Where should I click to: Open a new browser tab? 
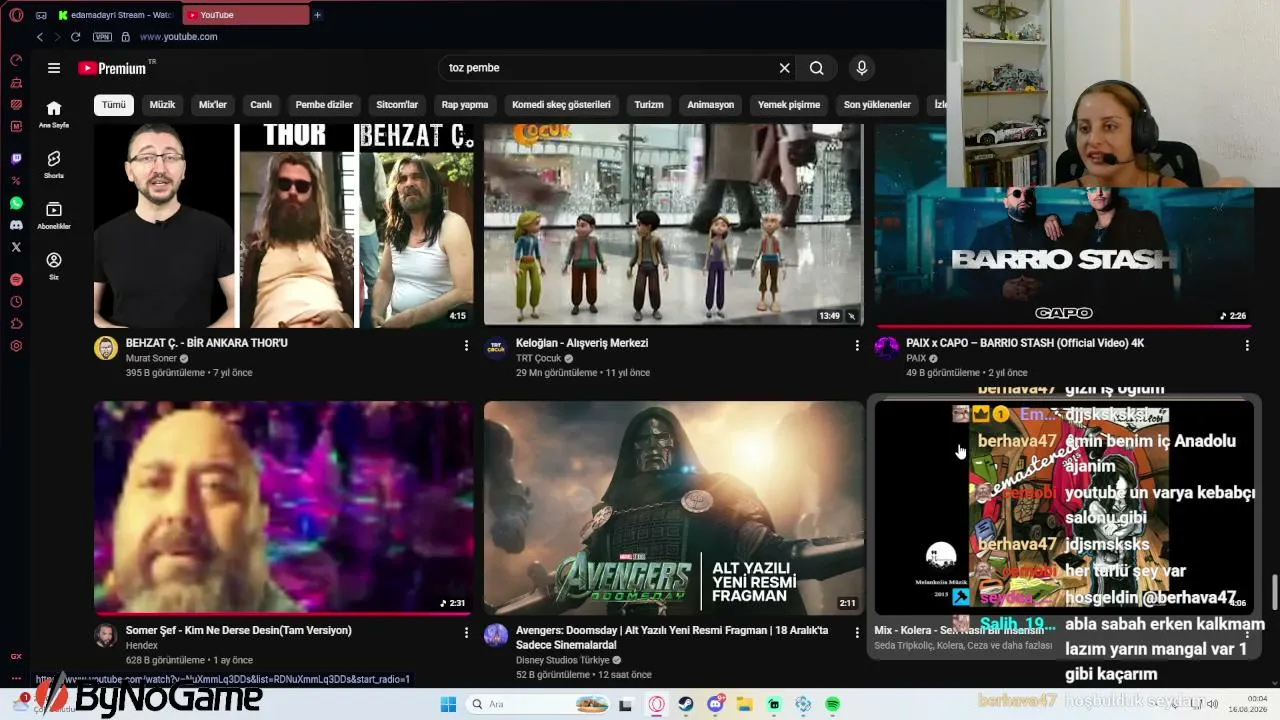tap(317, 15)
